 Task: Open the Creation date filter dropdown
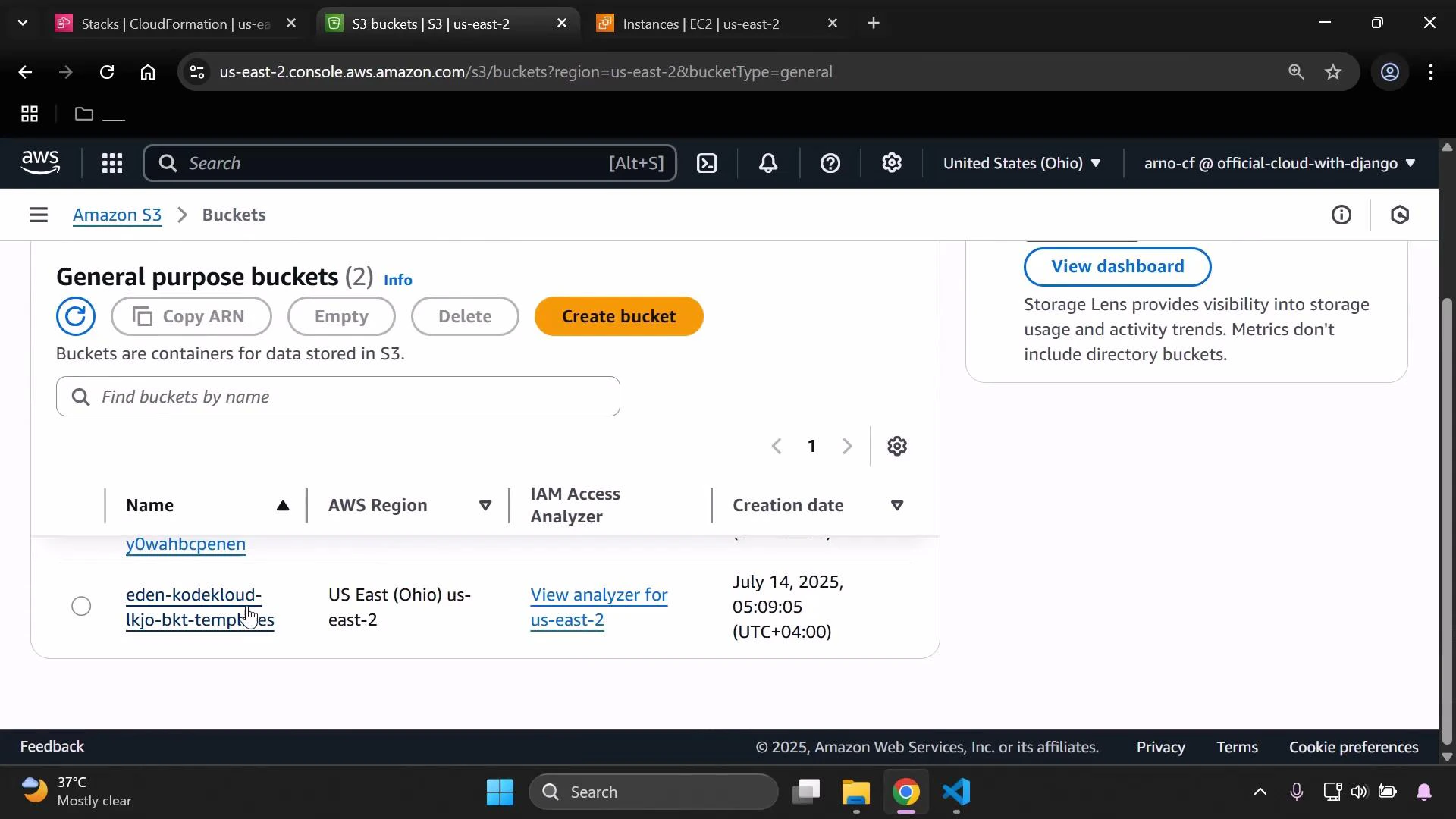(898, 505)
